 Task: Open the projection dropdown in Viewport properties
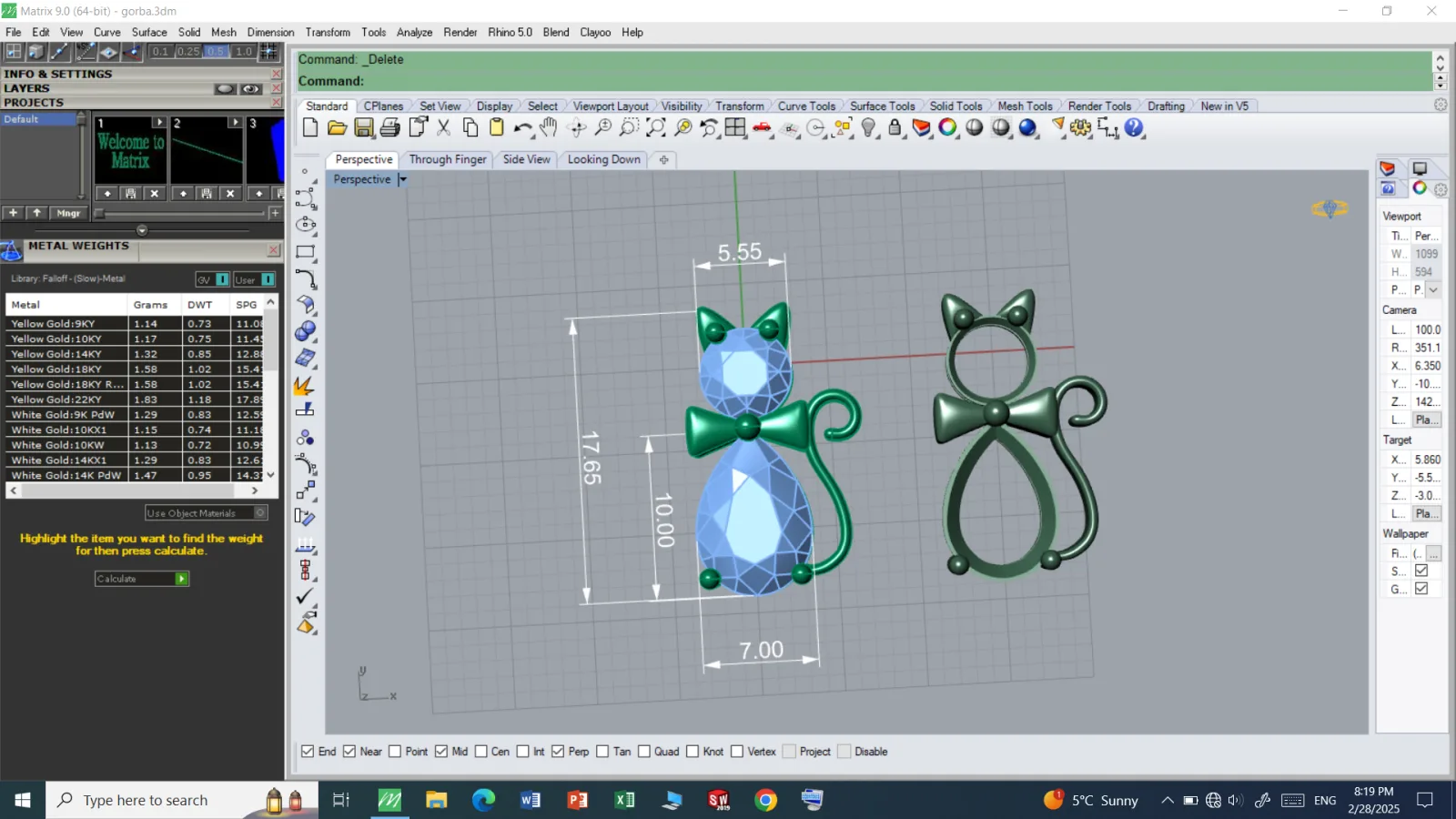[1433, 289]
